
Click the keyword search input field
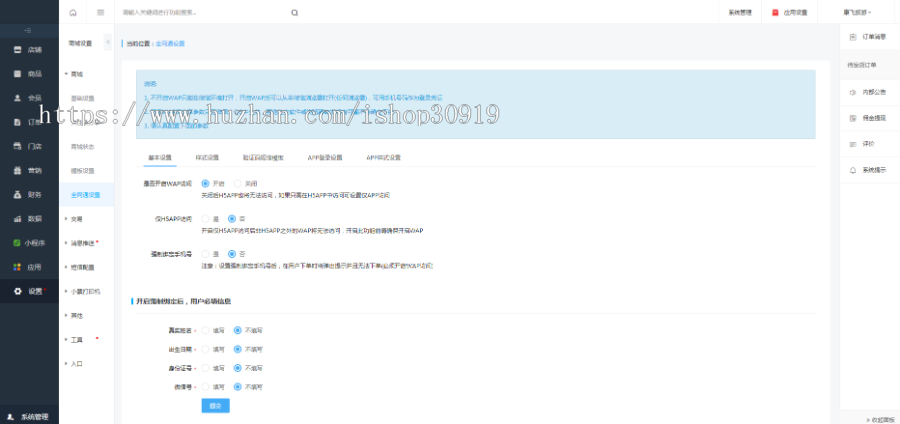(x=205, y=12)
